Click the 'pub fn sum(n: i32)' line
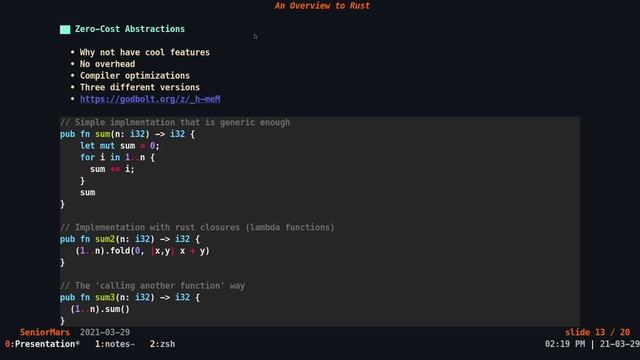The image size is (640, 360). (x=127, y=134)
